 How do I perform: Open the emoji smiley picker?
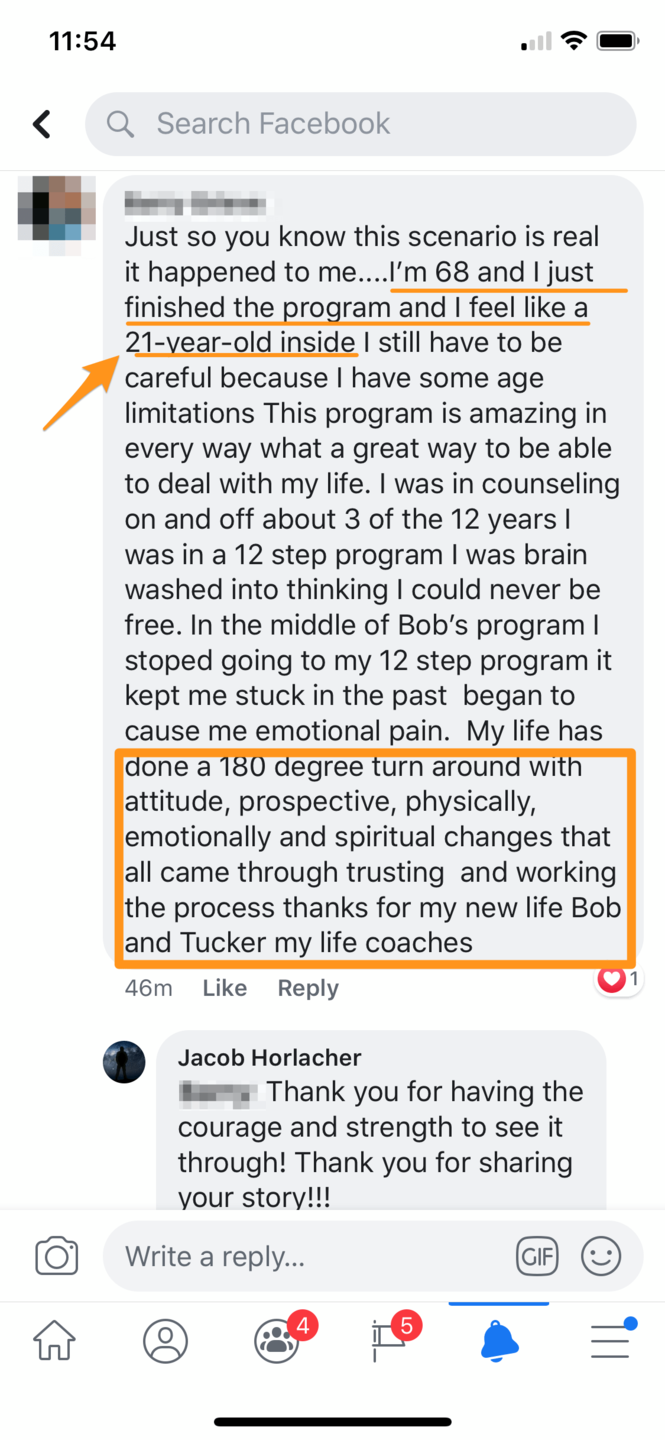coord(601,1256)
